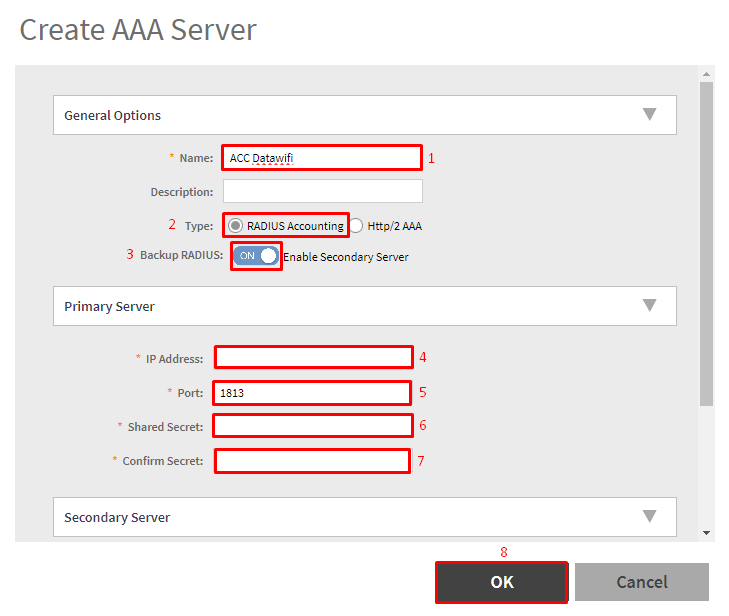Screen dimensions: 729x616
Task: Click the Confirm Secret input field
Action: pos(313,461)
